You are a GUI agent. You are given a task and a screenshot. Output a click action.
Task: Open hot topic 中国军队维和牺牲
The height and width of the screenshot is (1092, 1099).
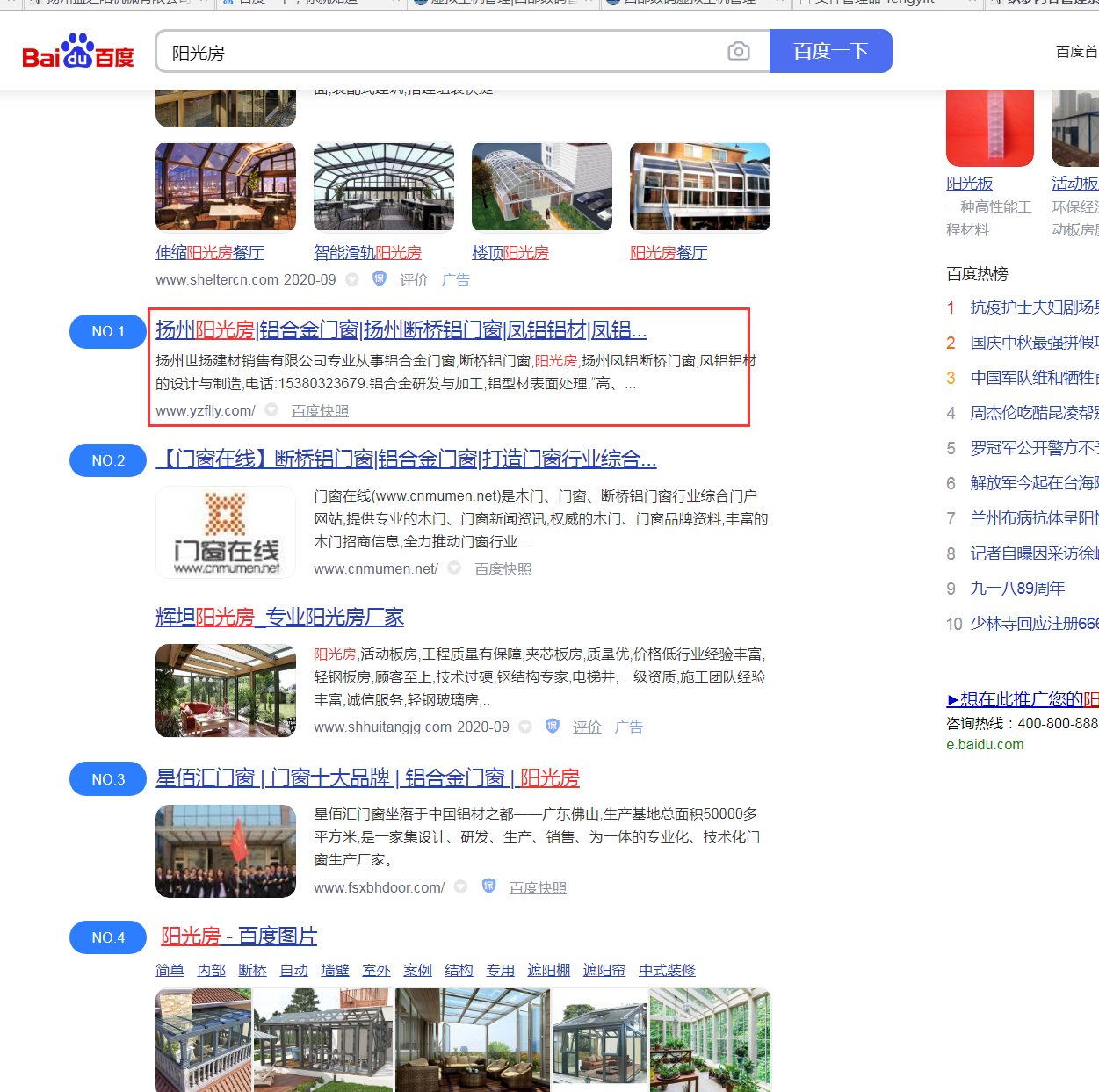tap(1035, 377)
